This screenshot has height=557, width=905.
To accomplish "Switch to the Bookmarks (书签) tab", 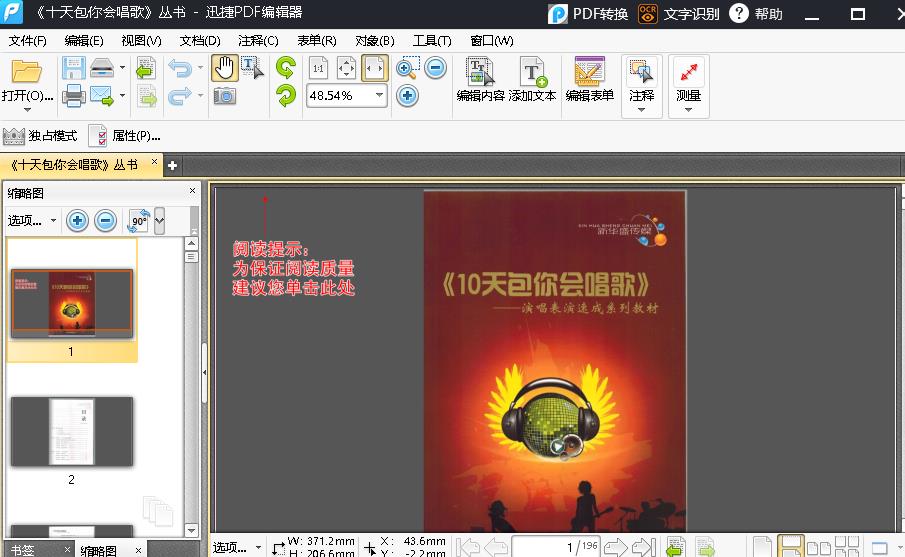I will coord(23,549).
